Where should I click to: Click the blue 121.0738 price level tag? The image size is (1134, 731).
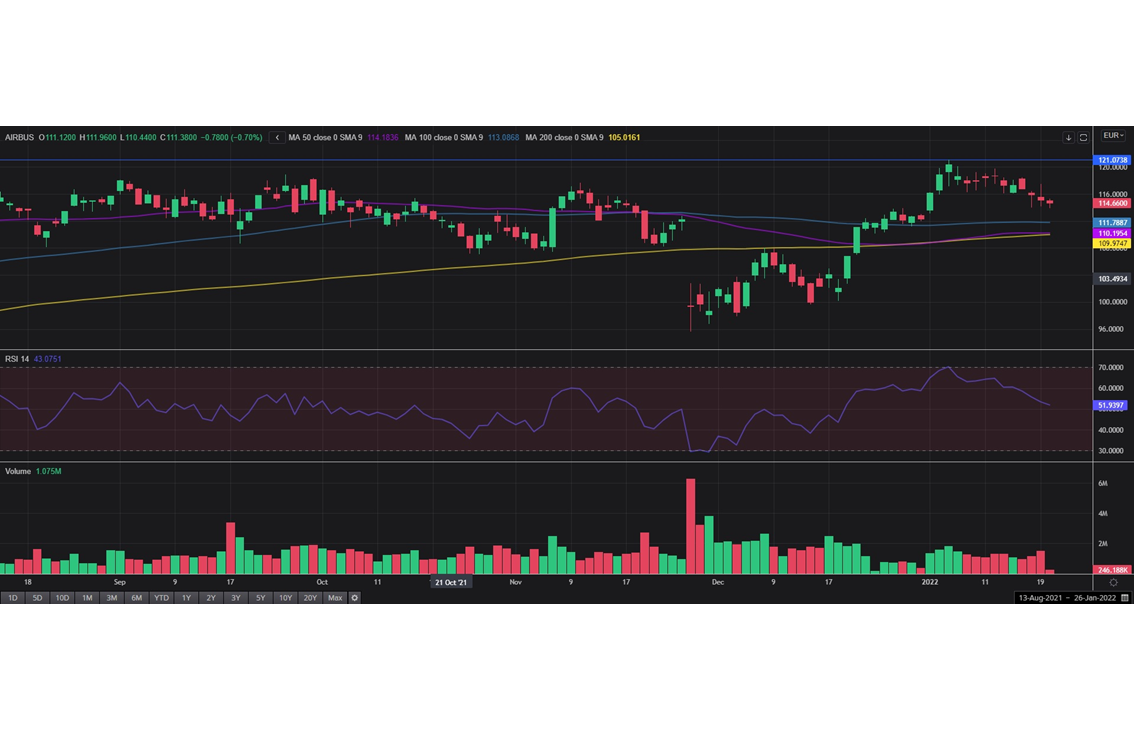point(1113,160)
